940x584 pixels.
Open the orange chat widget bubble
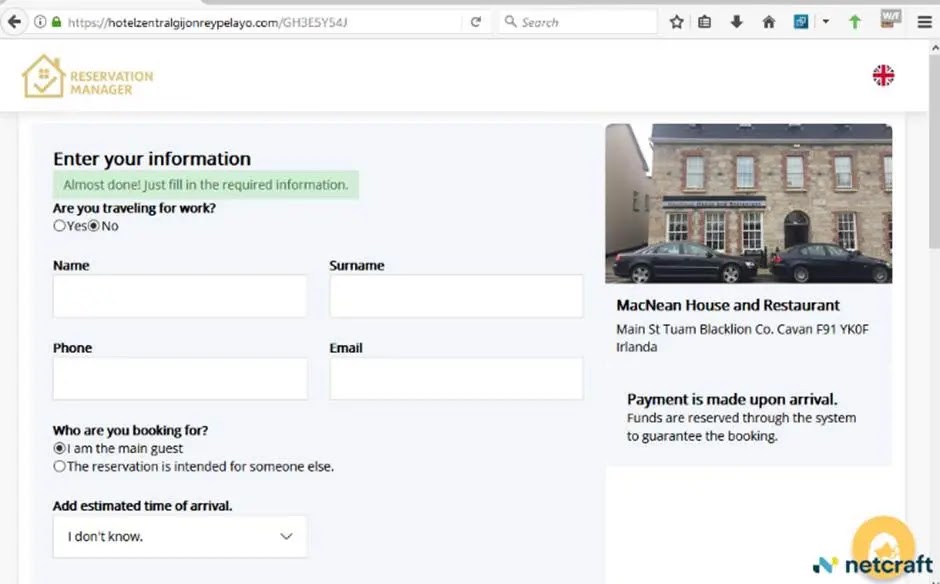[884, 545]
